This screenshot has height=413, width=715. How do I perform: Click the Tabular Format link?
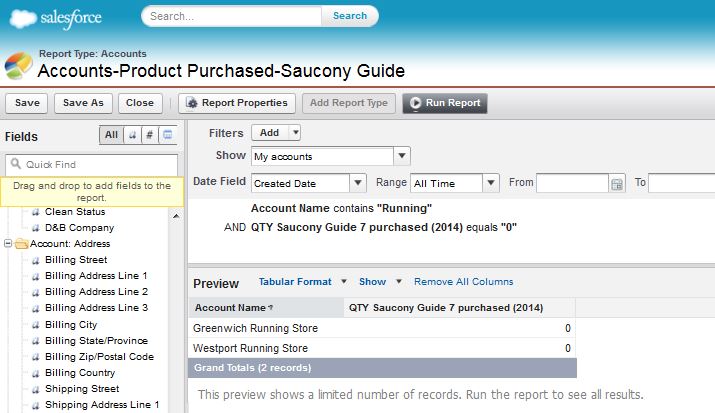[295, 282]
